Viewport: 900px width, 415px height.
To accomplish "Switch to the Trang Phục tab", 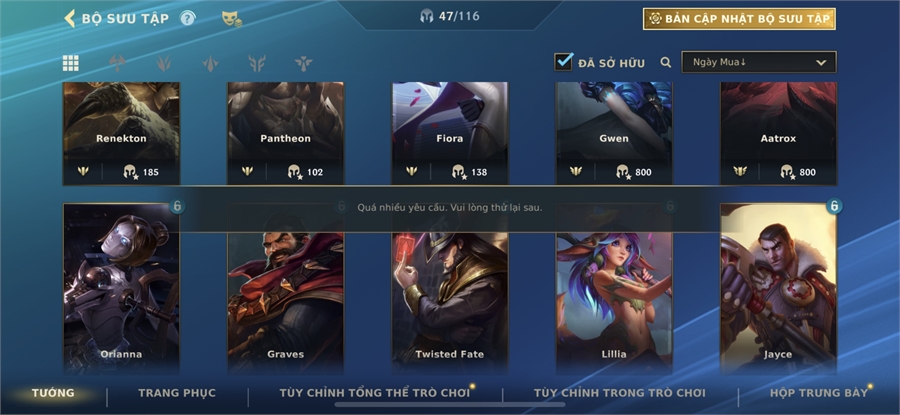I will tap(177, 393).
